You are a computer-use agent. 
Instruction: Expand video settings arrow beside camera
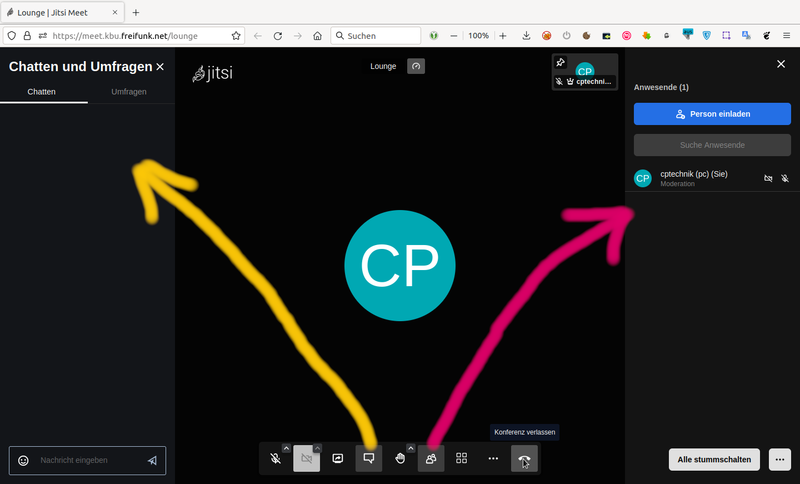318,448
